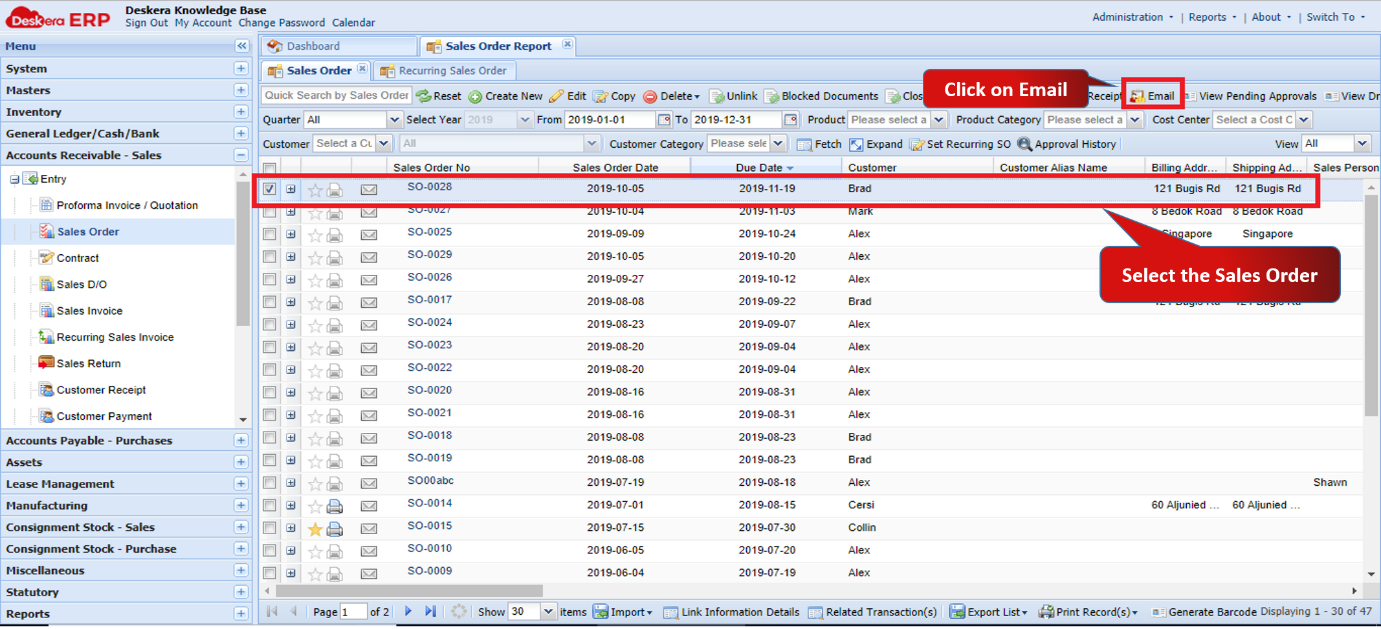
Task: Click View Pending Approvals
Action: click(x=1250, y=96)
